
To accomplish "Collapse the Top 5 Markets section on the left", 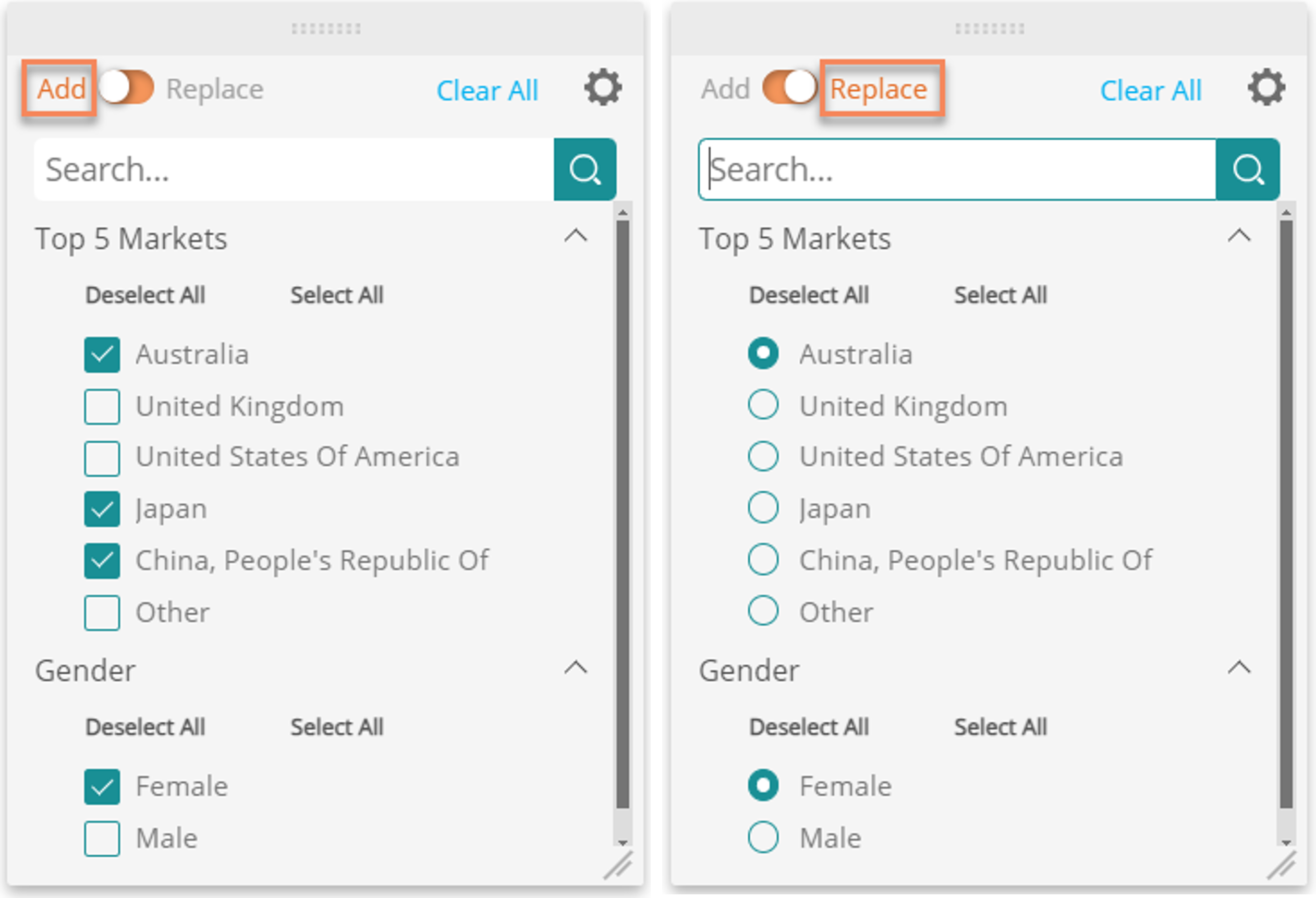I will [577, 237].
